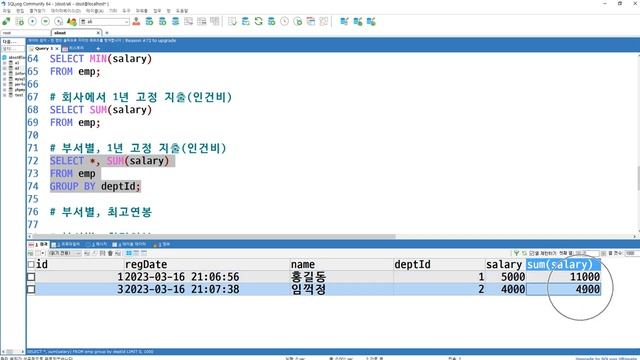Run the execute query toolbar icon
Viewport: 640px width, 360px height.
[x=32, y=21]
